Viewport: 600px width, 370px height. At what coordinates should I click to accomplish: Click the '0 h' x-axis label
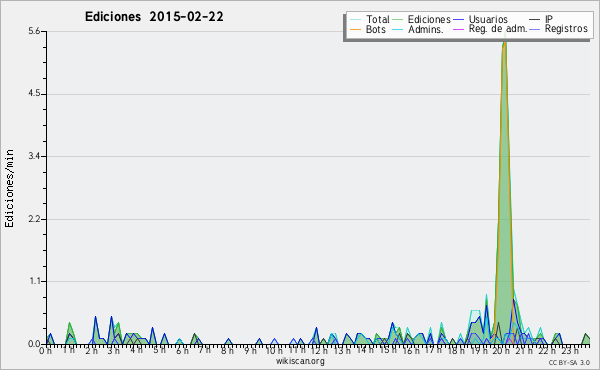pyautogui.click(x=46, y=351)
